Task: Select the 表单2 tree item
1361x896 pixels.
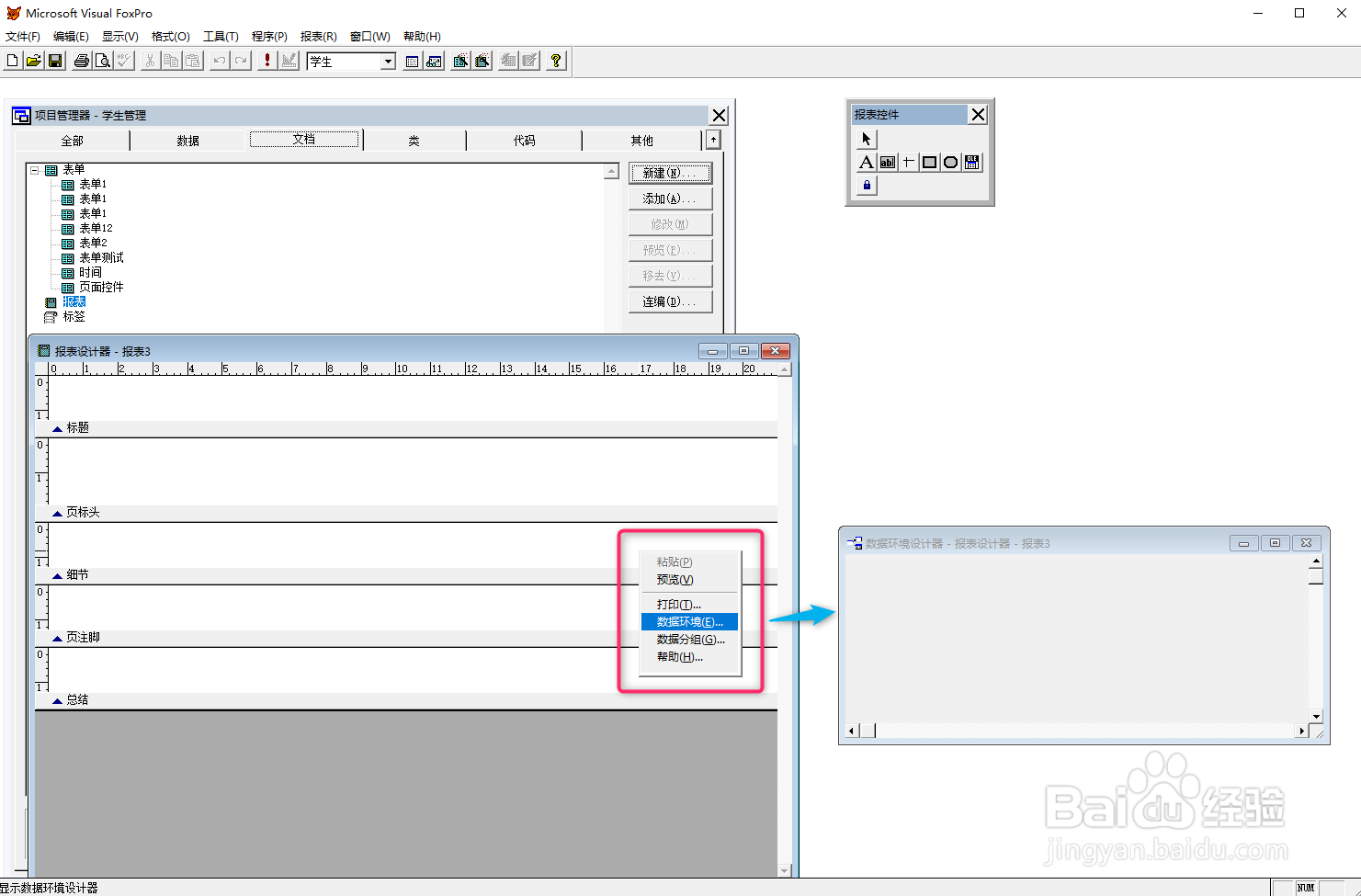Action: coord(93,243)
